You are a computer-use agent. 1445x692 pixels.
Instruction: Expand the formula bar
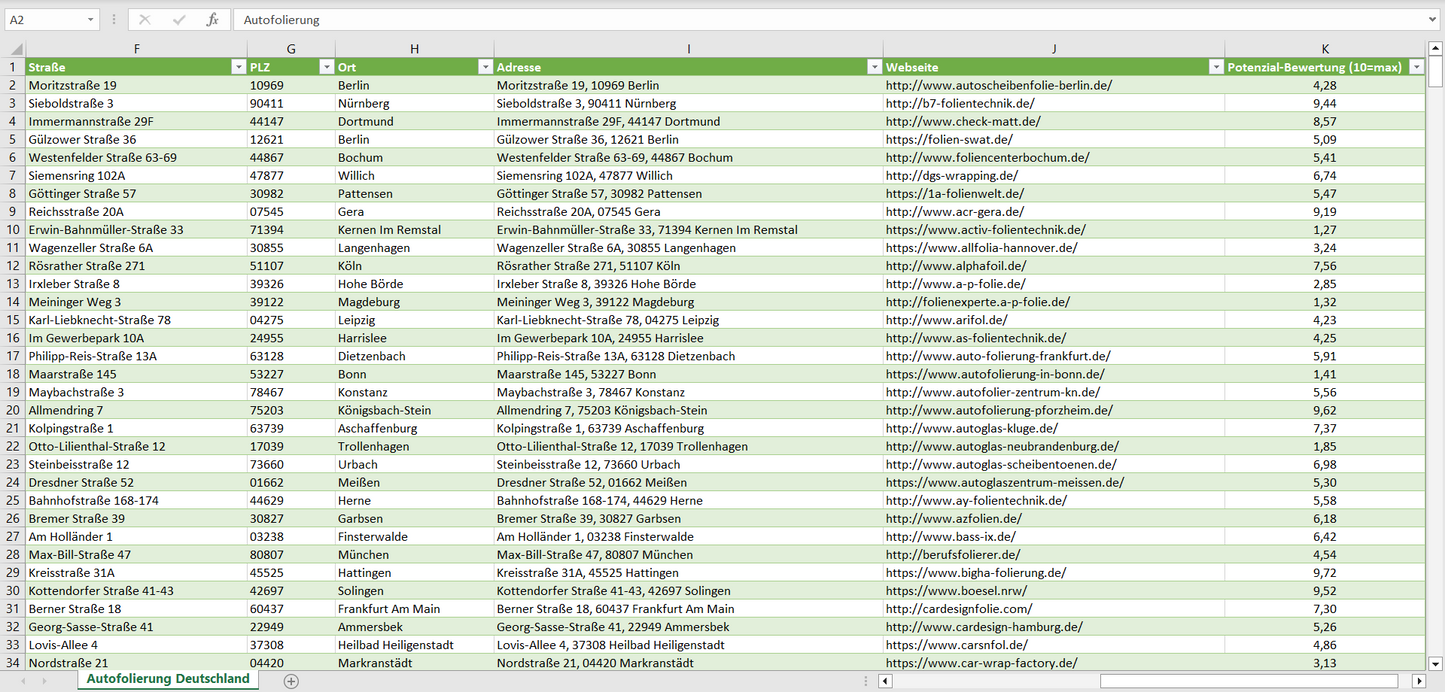click(x=1434, y=20)
